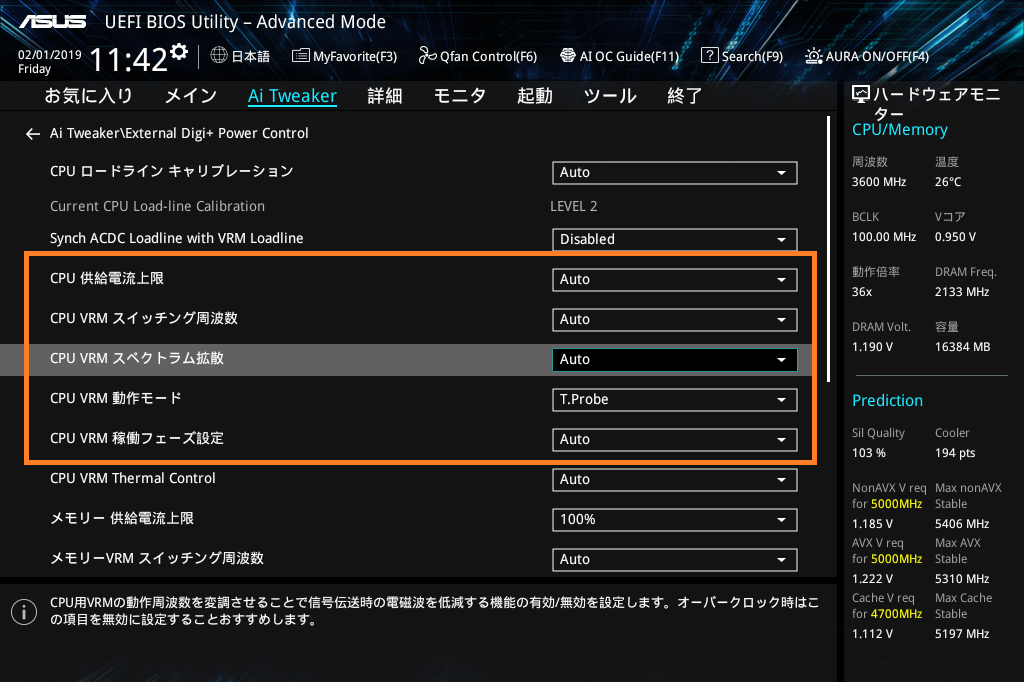The height and width of the screenshot is (682, 1024).
Task: Launch AI OC Guide(F11)
Action: click(x=620, y=56)
